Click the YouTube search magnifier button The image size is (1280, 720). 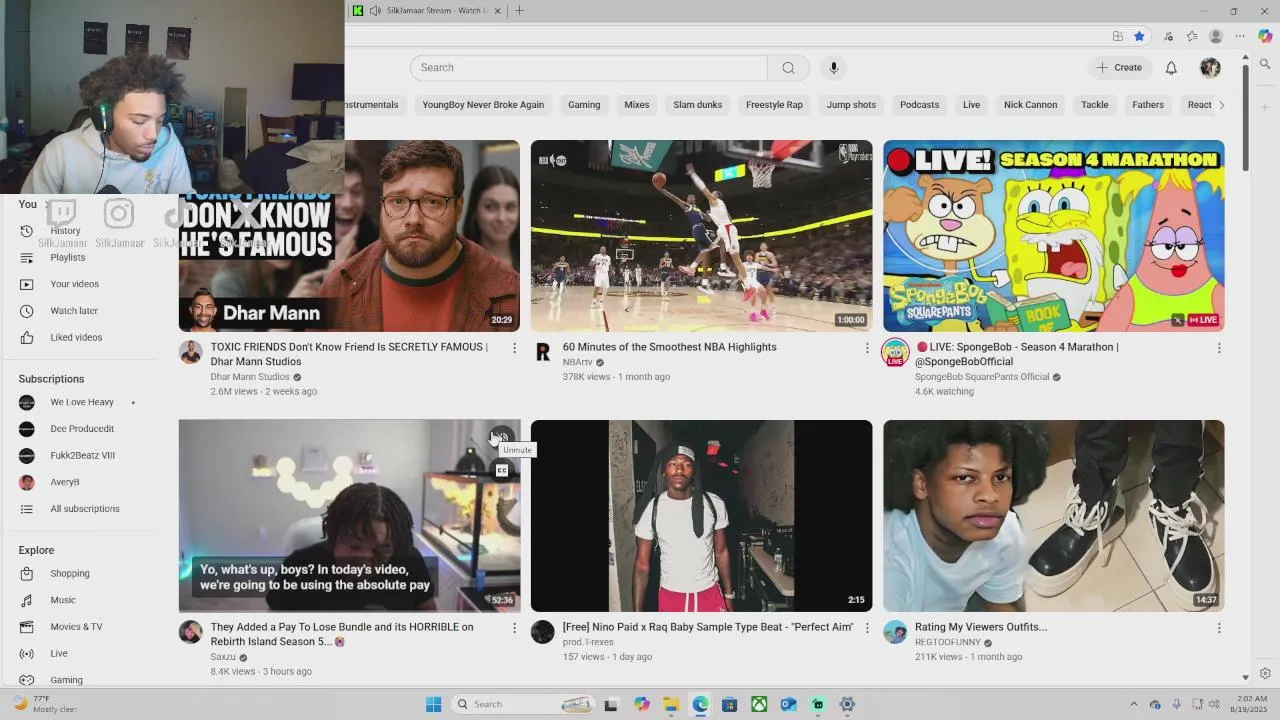point(788,68)
